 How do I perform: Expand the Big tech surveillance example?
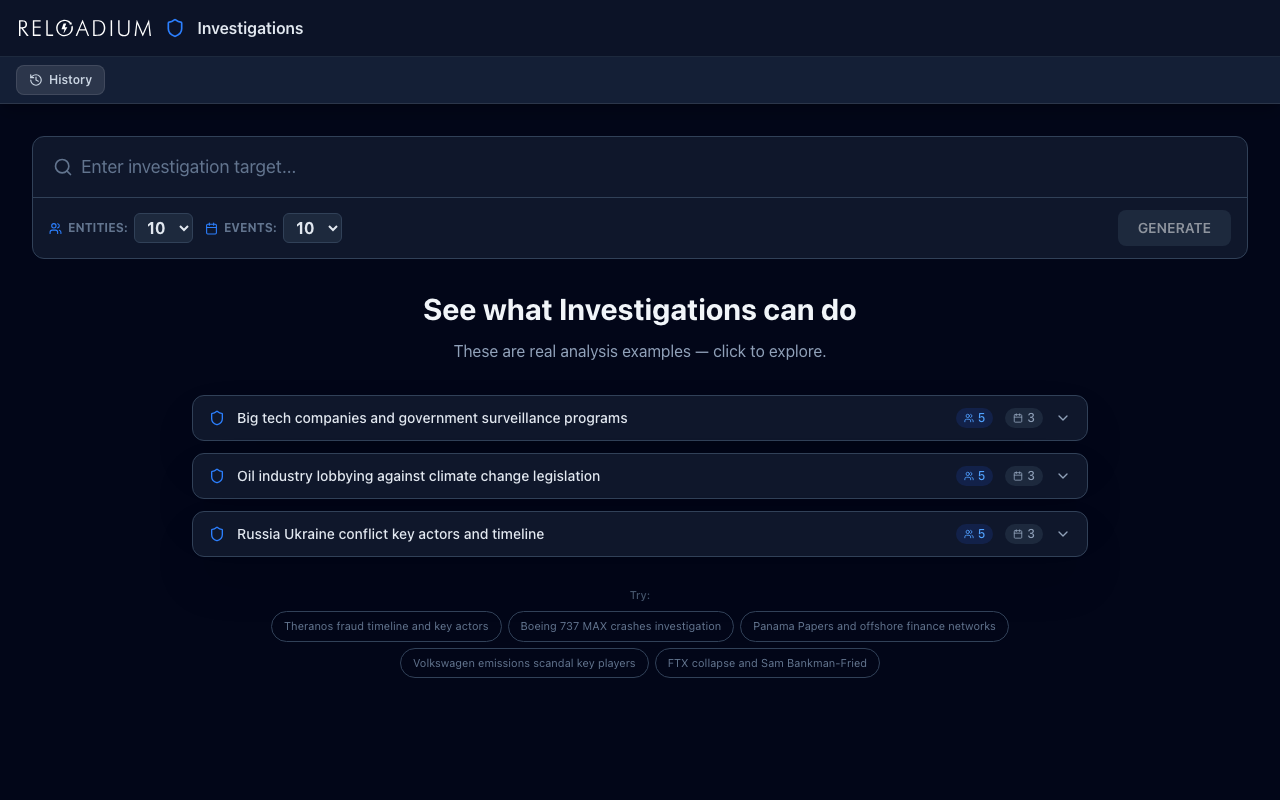coord(1062,418)
